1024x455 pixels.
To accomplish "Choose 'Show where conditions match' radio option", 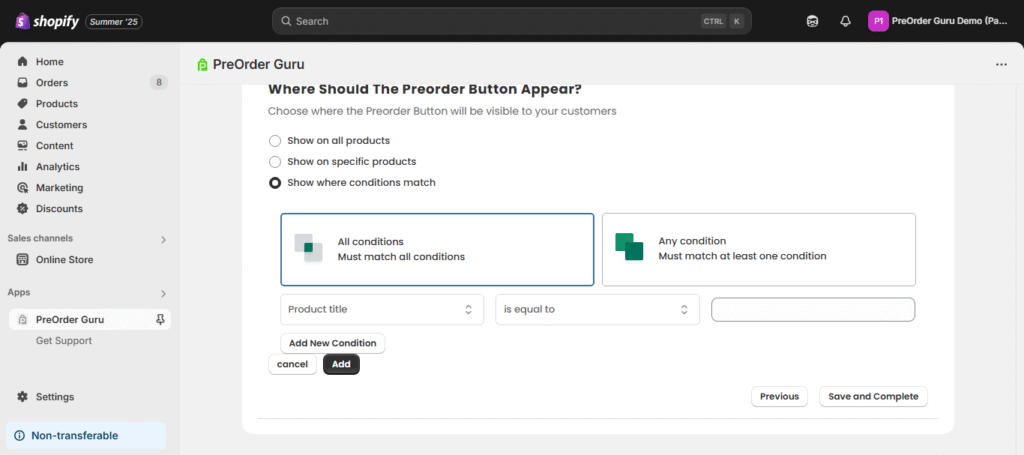I will [275, 183].
